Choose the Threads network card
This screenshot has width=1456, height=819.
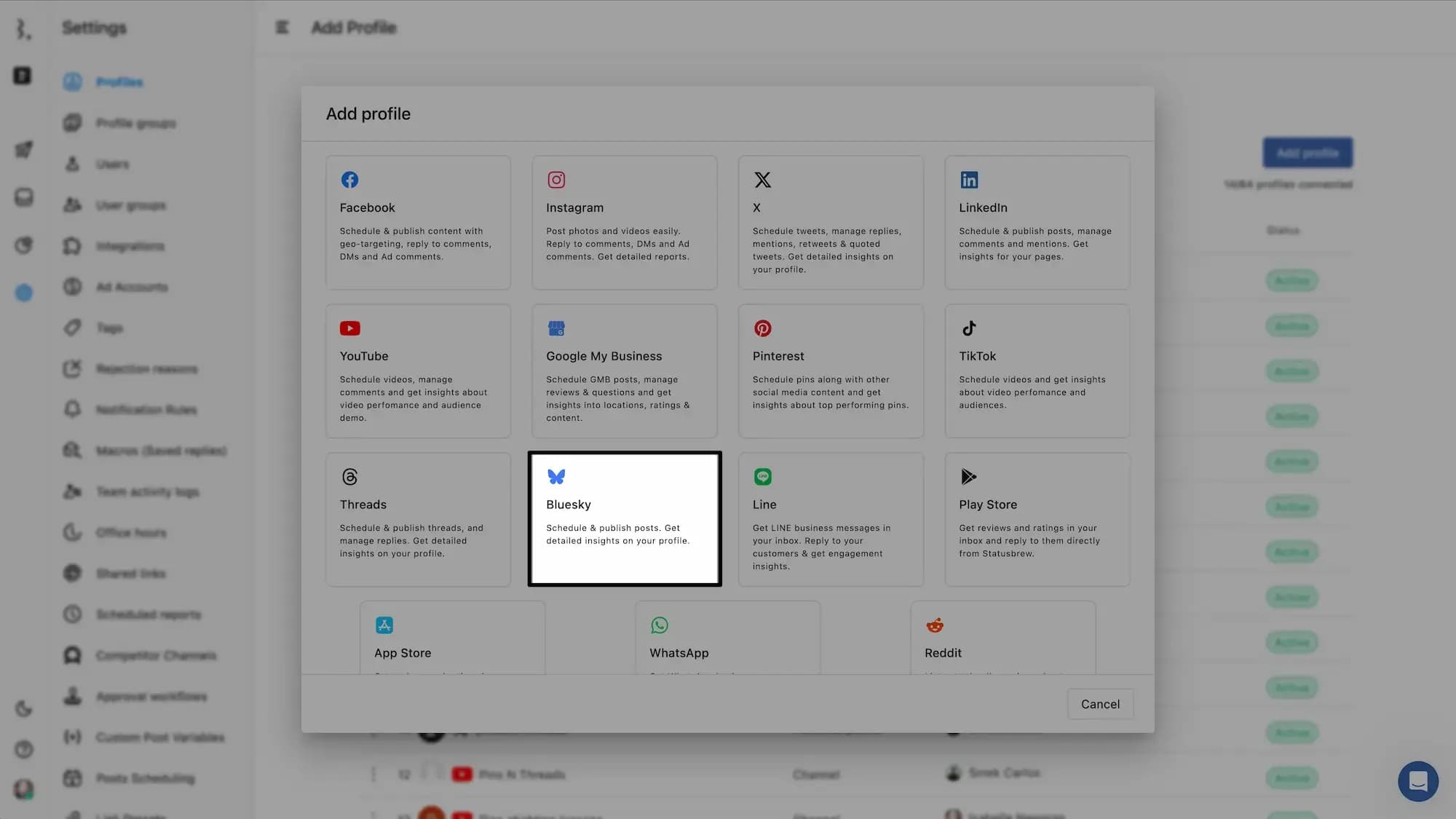pos(418,518)
